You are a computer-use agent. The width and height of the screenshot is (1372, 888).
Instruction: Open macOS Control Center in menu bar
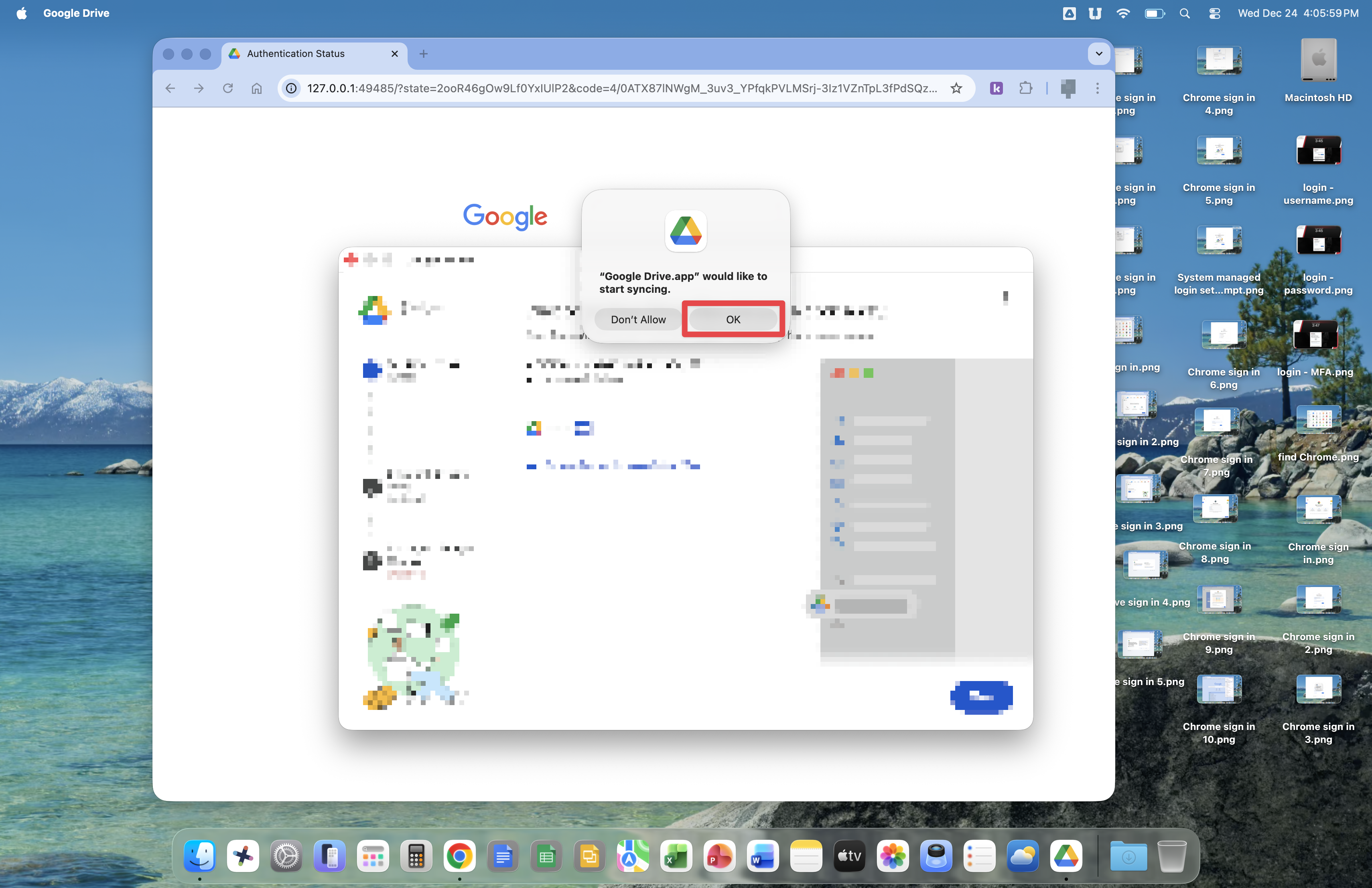pyautogui.click(x=1214, y=13)
